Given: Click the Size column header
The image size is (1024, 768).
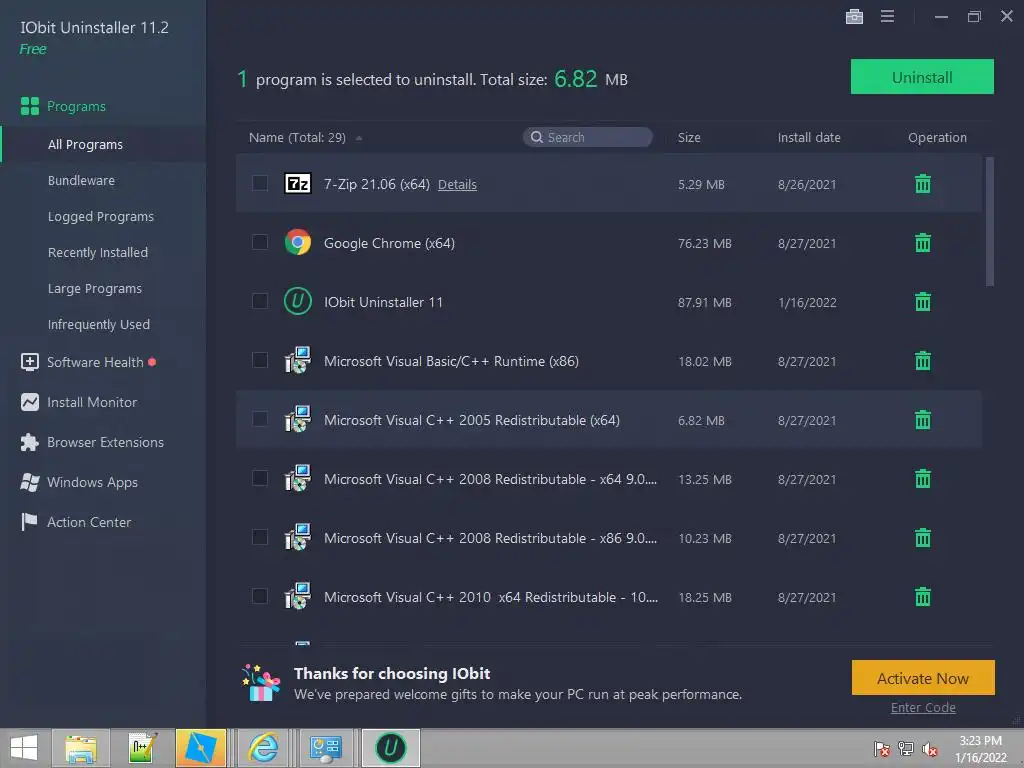Looking at the screenshot, I should point(689,137).
